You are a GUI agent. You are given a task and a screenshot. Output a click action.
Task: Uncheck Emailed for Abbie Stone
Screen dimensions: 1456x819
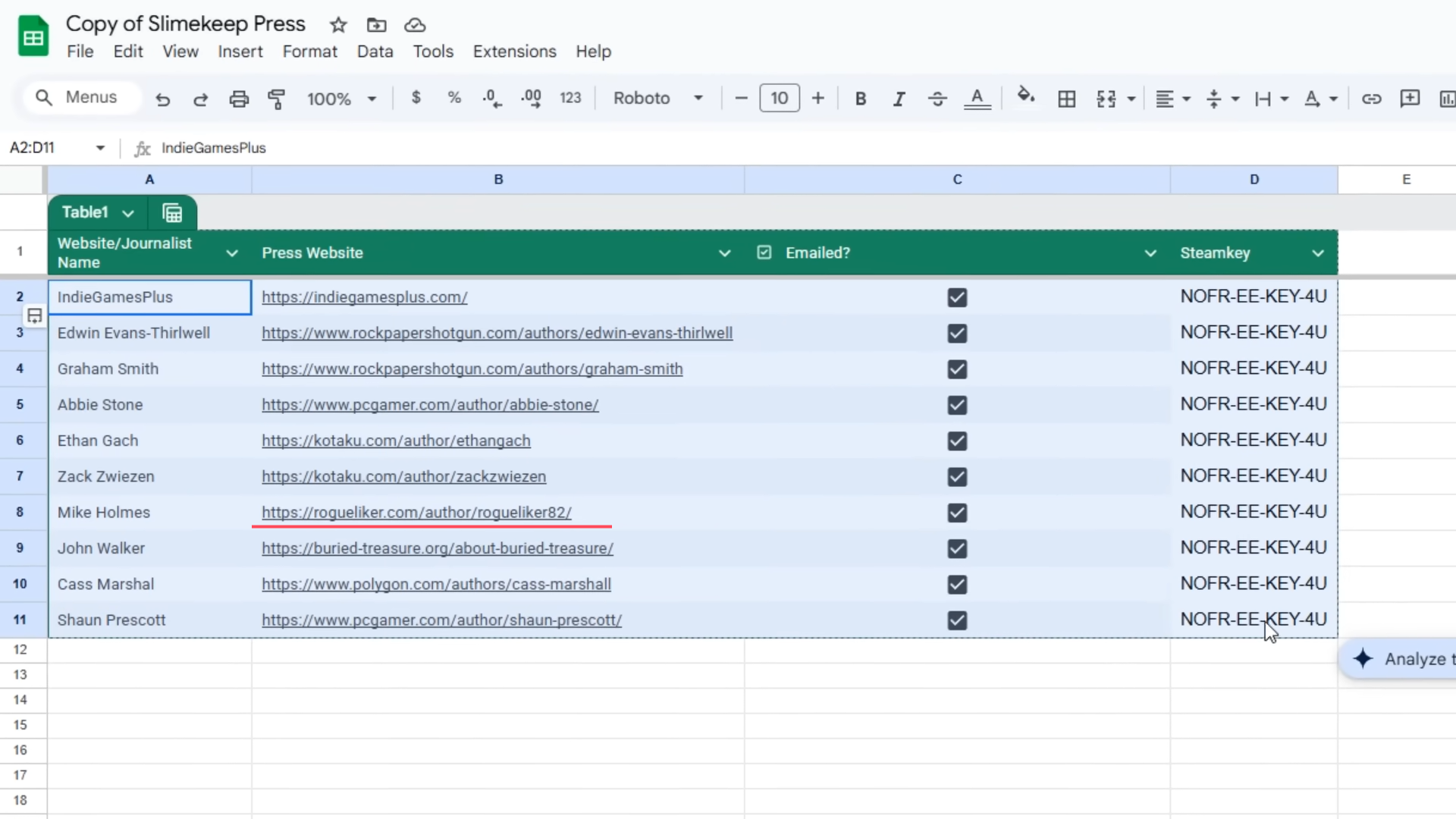[957, 405]
